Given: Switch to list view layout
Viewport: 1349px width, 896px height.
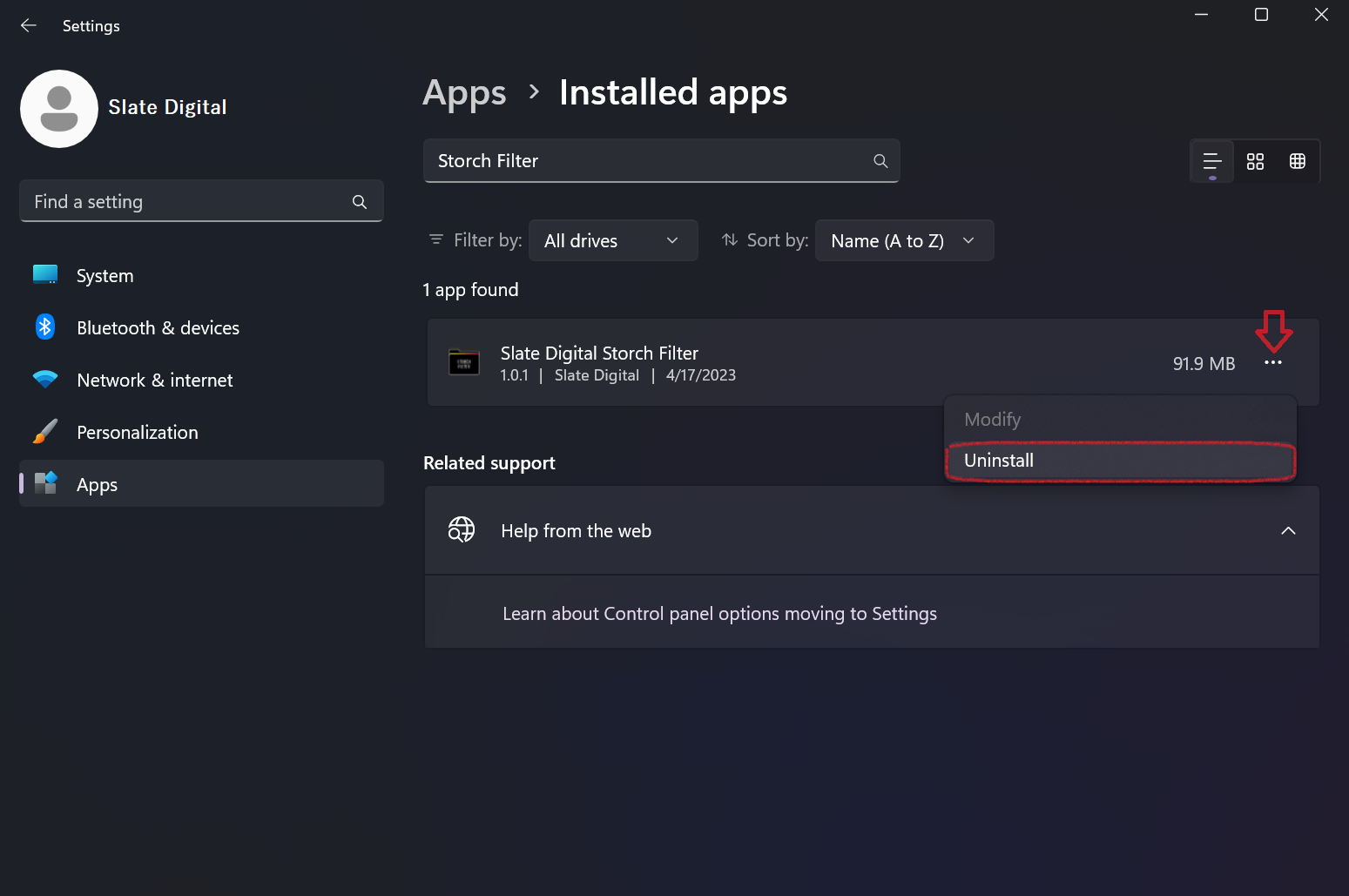Looking at the screenshot, I should click(1212, 161).
